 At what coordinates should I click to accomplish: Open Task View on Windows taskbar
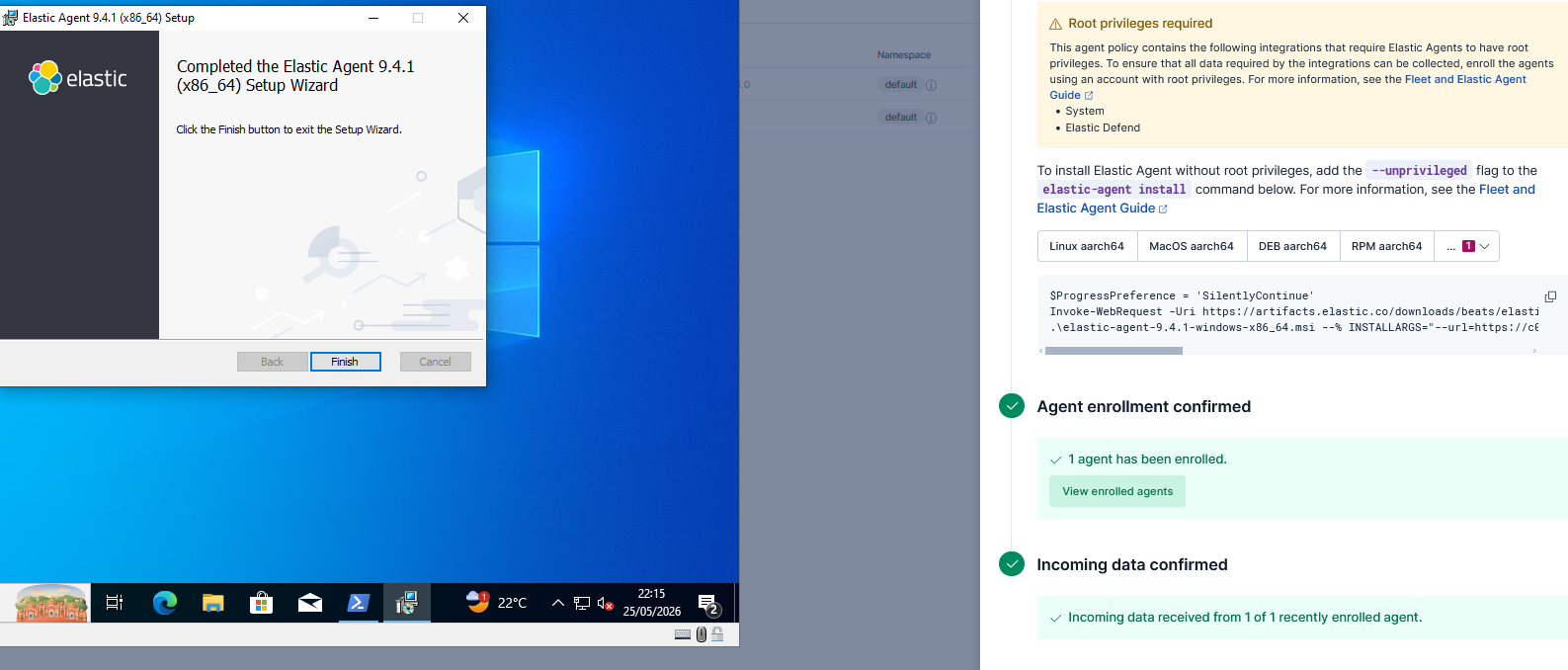[x=115, y=603]
